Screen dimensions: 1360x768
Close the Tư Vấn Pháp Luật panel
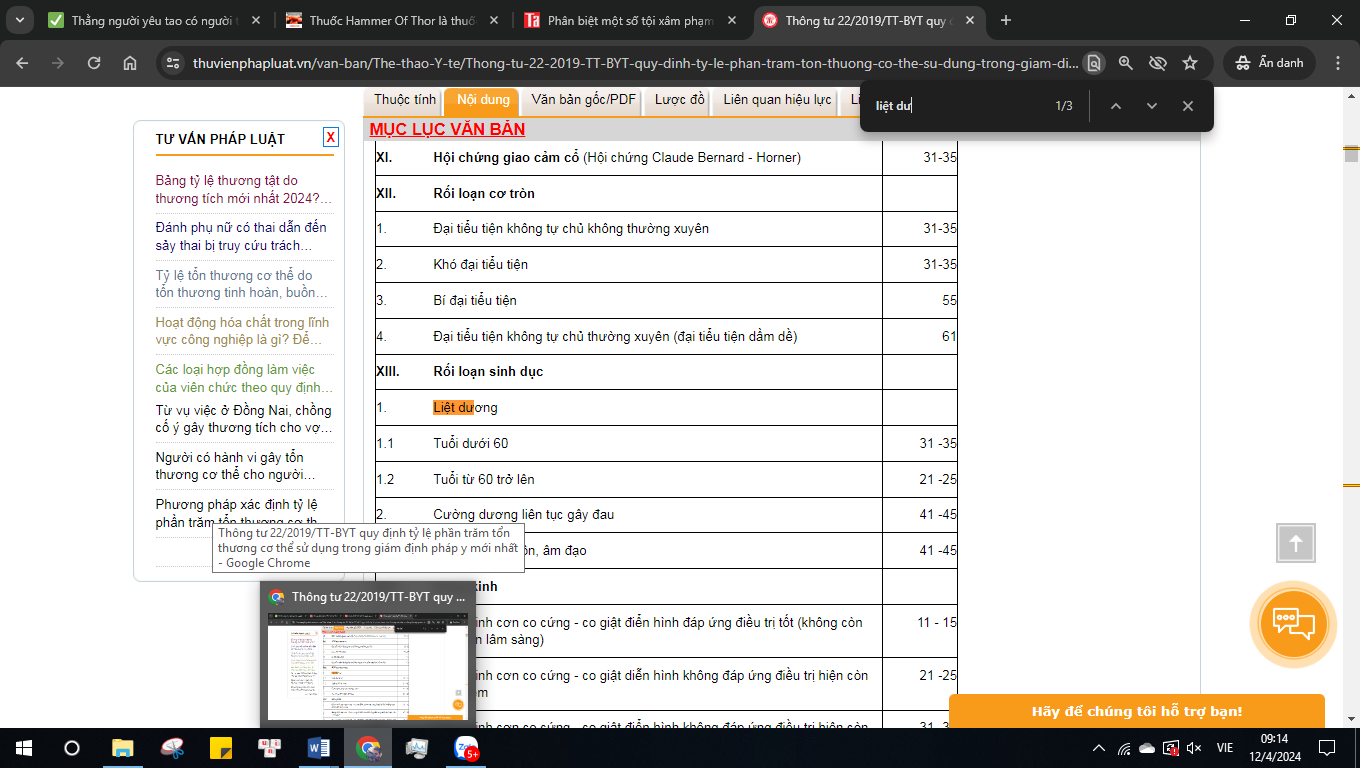(330, 137)
